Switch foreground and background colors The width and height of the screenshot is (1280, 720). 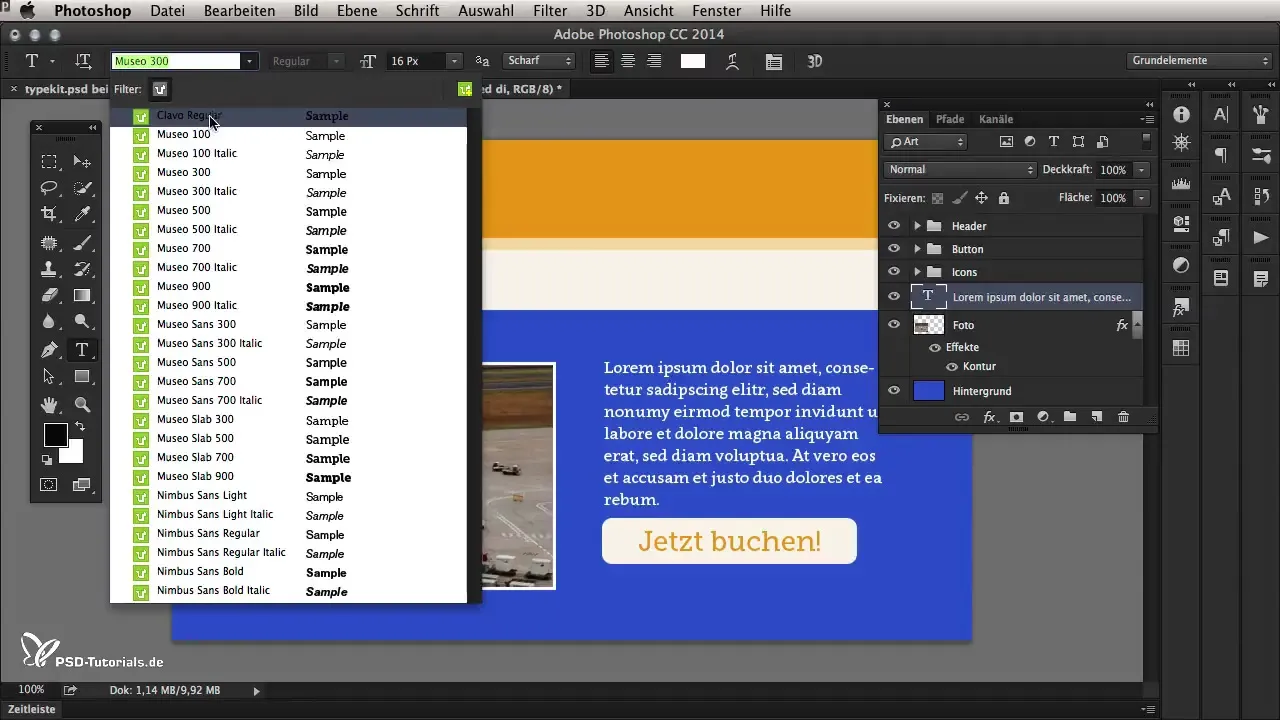pyautogui.click(x=79, y=428)
